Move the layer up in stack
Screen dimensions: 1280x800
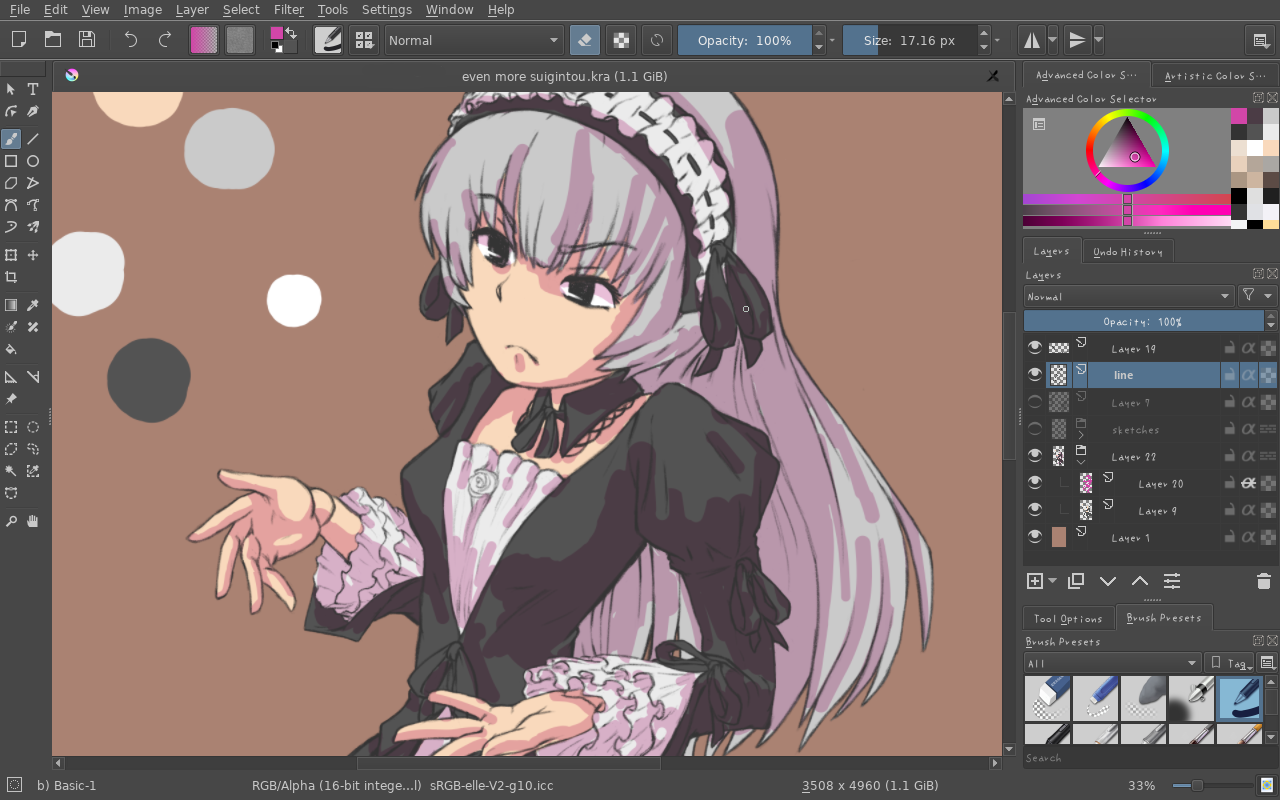[x=1140, y=581]
